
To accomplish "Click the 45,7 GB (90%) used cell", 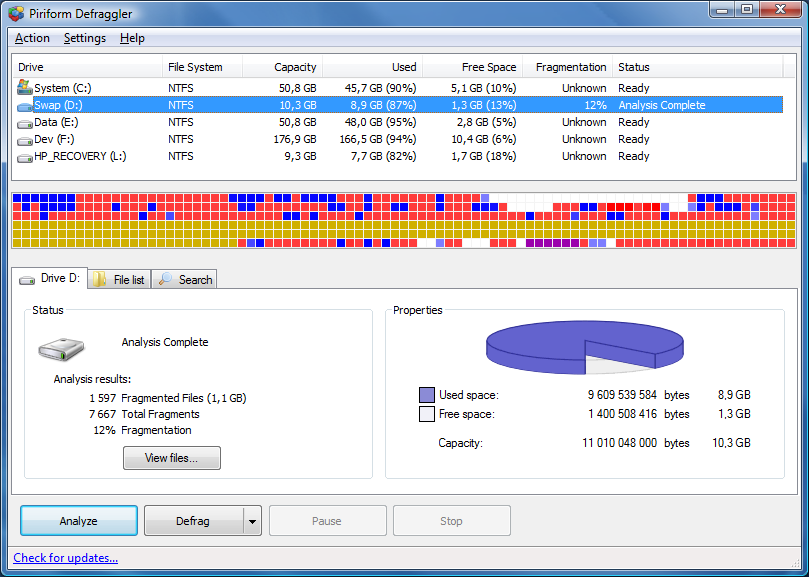I will (380, 88).
